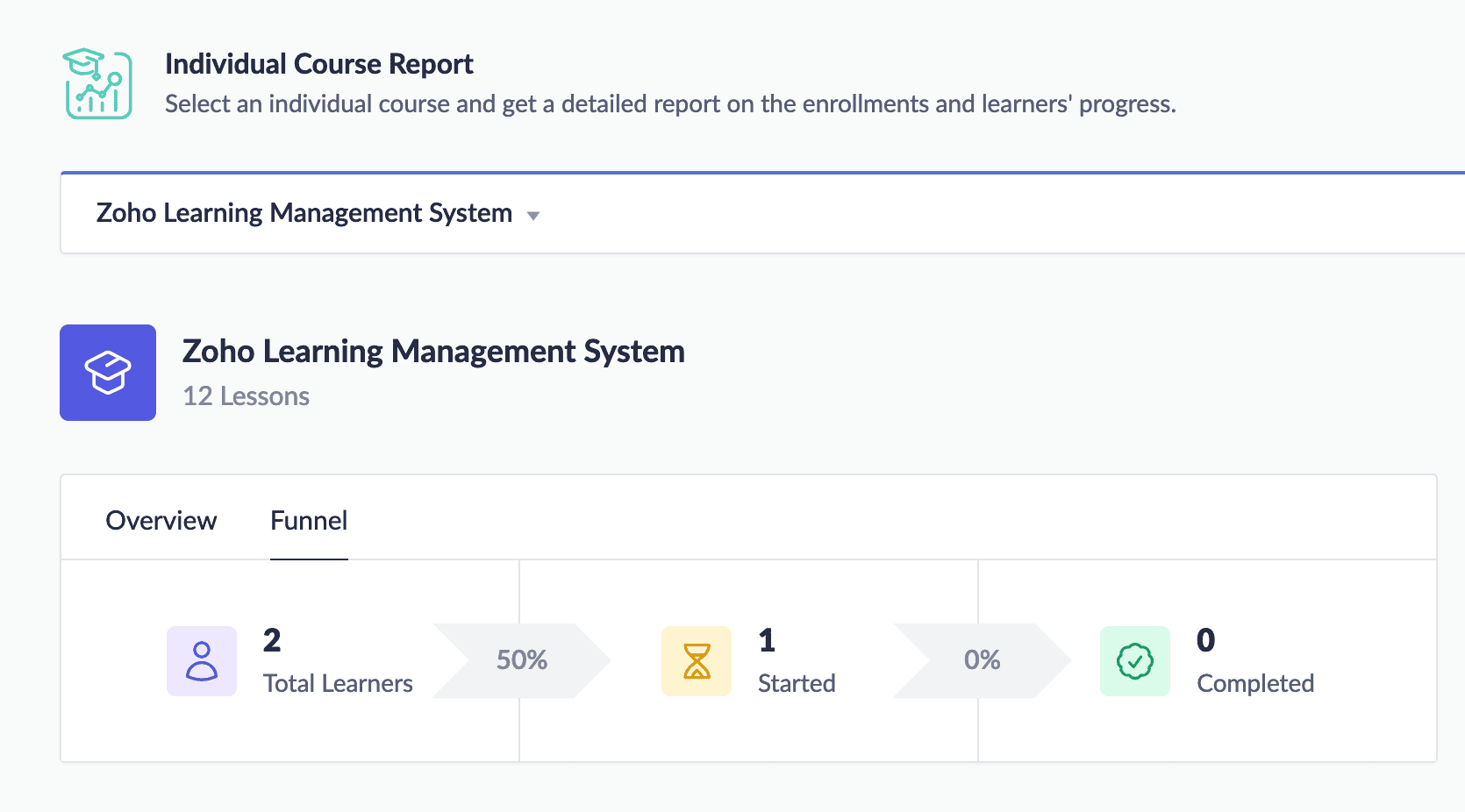Open the course selector dropdown arrow
Viewport: 1465px width, 812px height.
coord(532,216)
